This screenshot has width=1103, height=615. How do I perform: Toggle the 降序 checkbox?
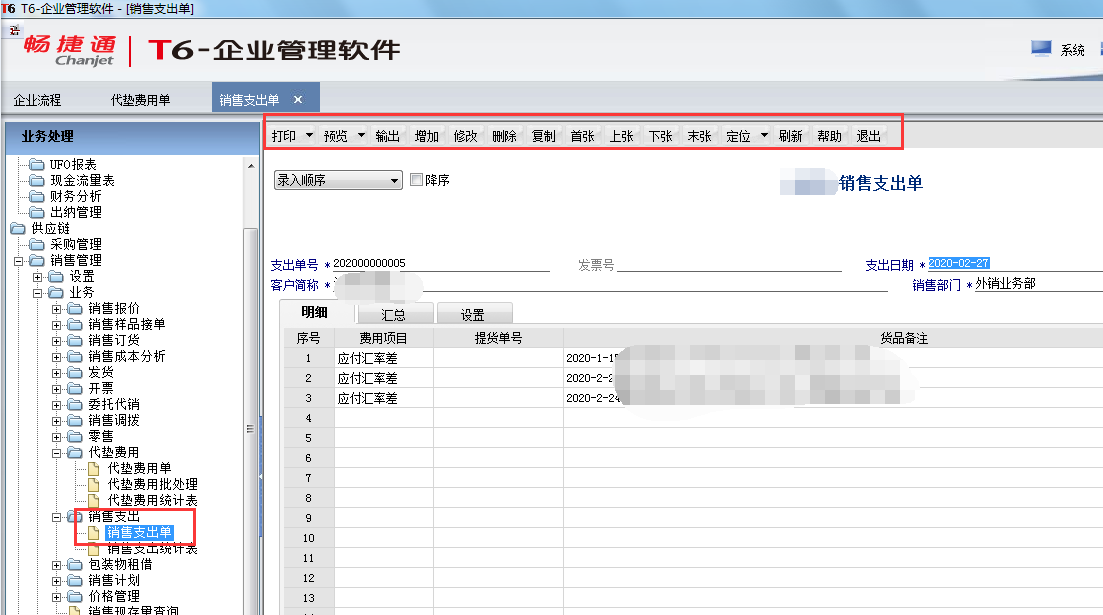416,179
